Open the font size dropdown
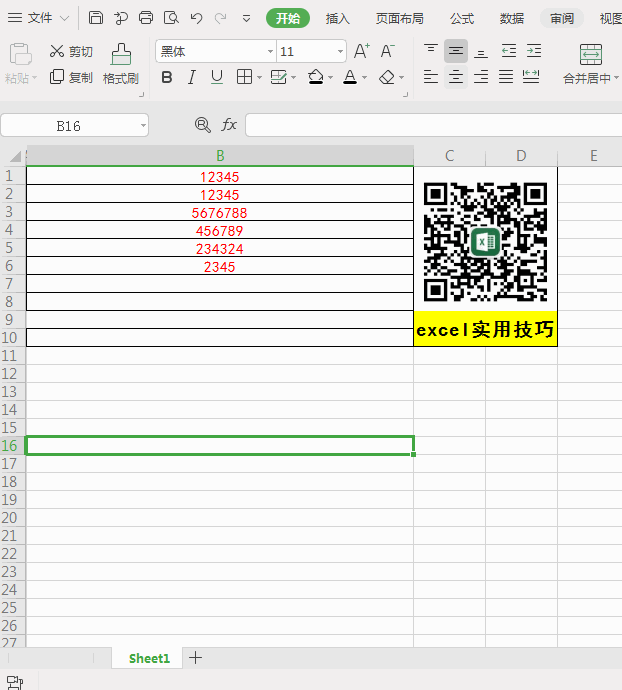 tap(340, 51)
